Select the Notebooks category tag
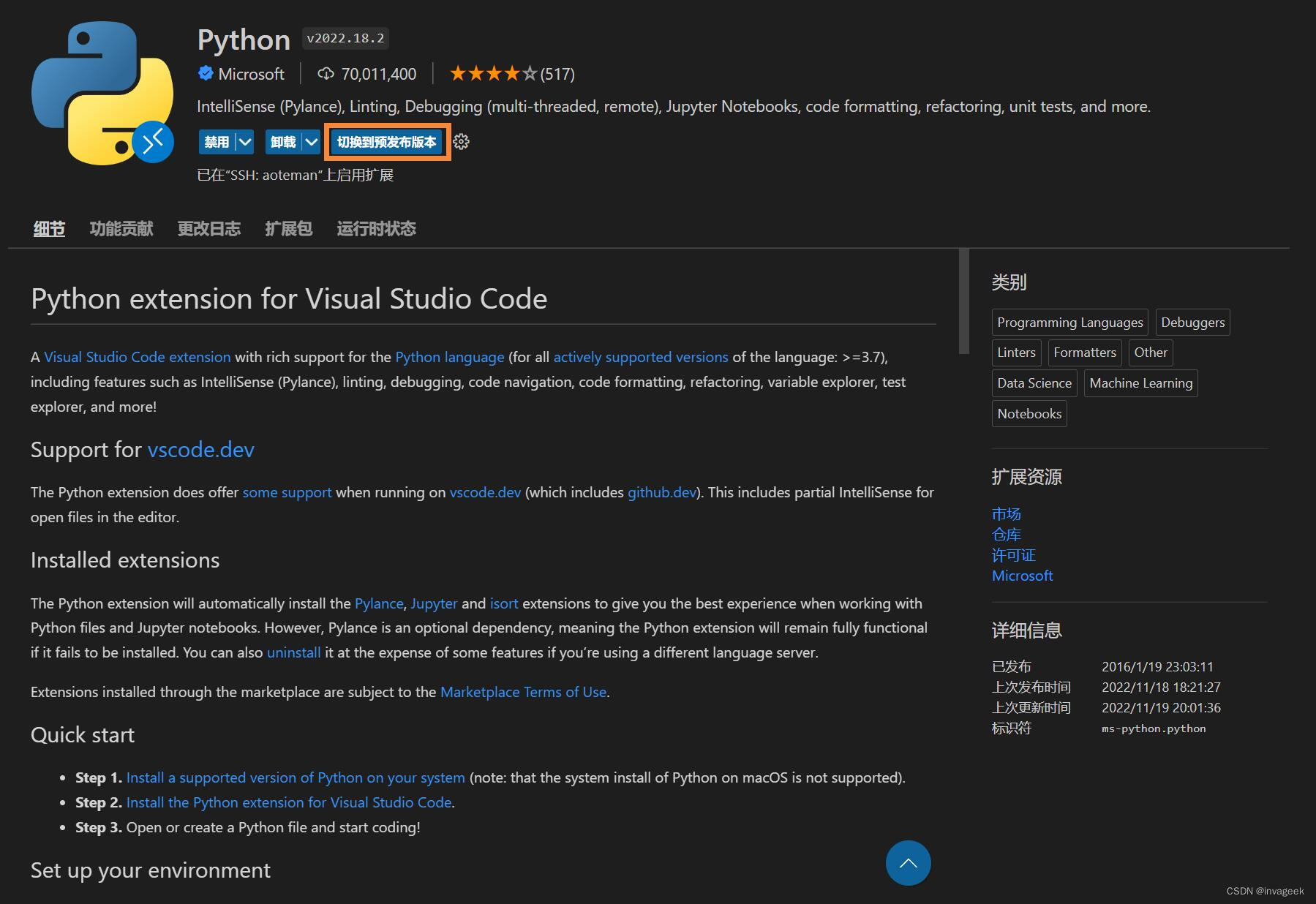Viewport: 1316px width, 904px height. click(x=1029, y=414)
